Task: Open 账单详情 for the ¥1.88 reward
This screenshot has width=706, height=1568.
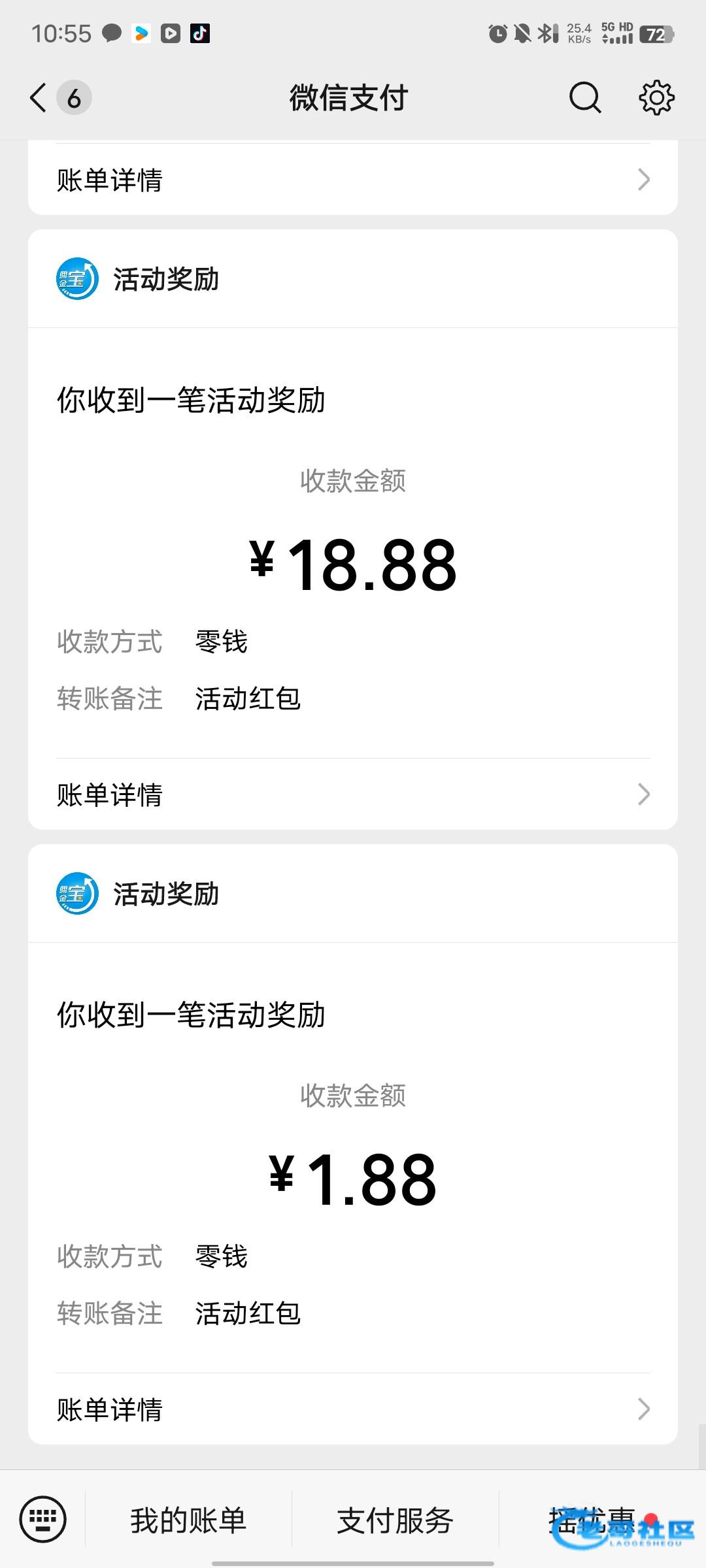Action: pos(110,1409)
